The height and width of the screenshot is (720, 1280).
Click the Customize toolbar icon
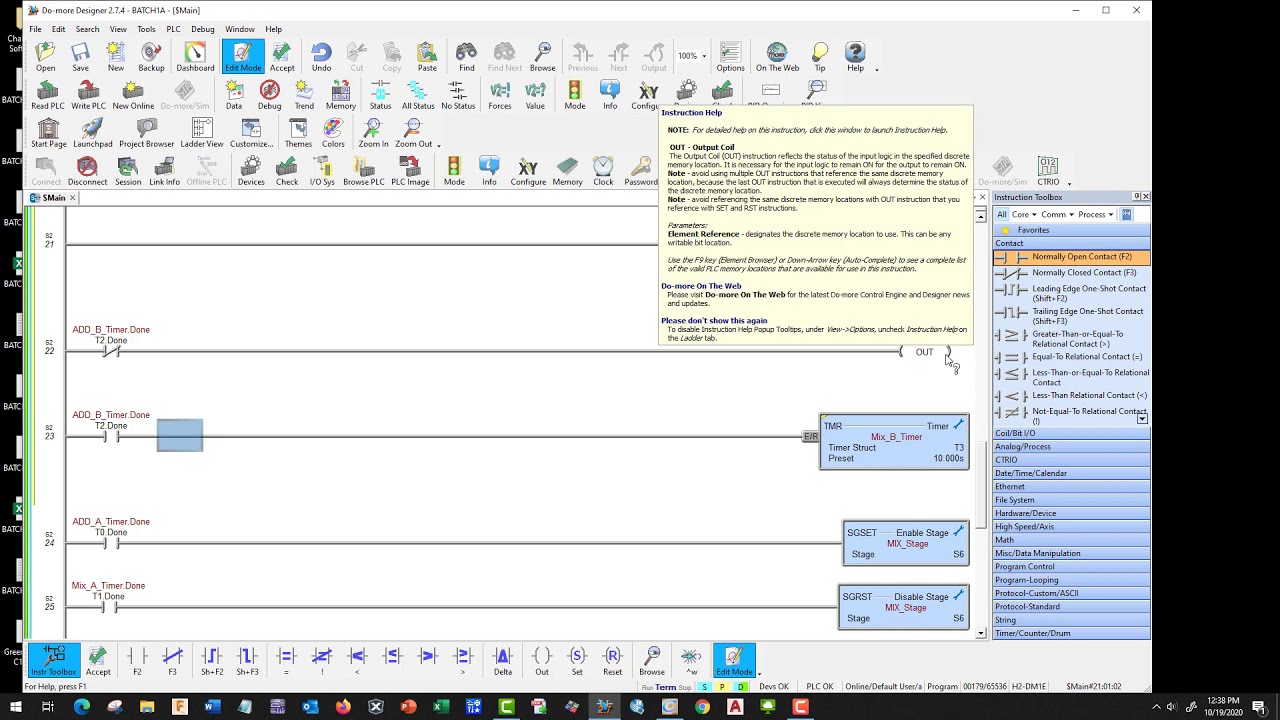pos(251,134)
